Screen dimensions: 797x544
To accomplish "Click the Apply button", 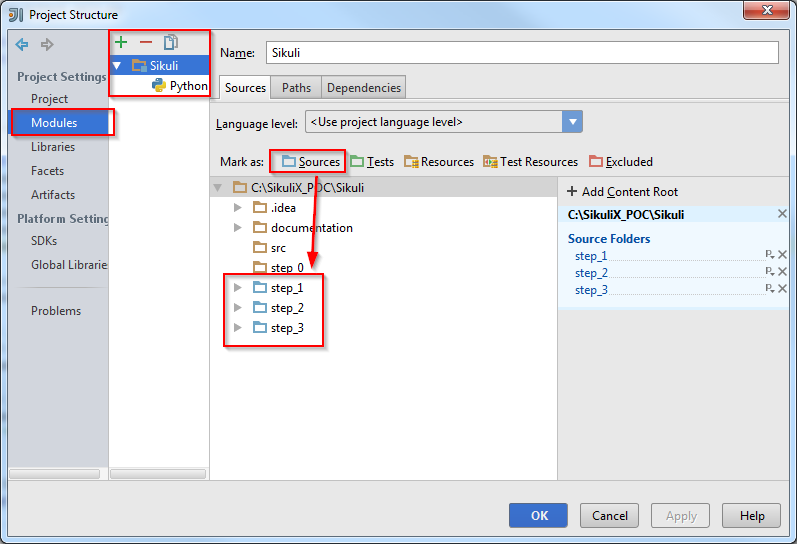I will (681, 516).
